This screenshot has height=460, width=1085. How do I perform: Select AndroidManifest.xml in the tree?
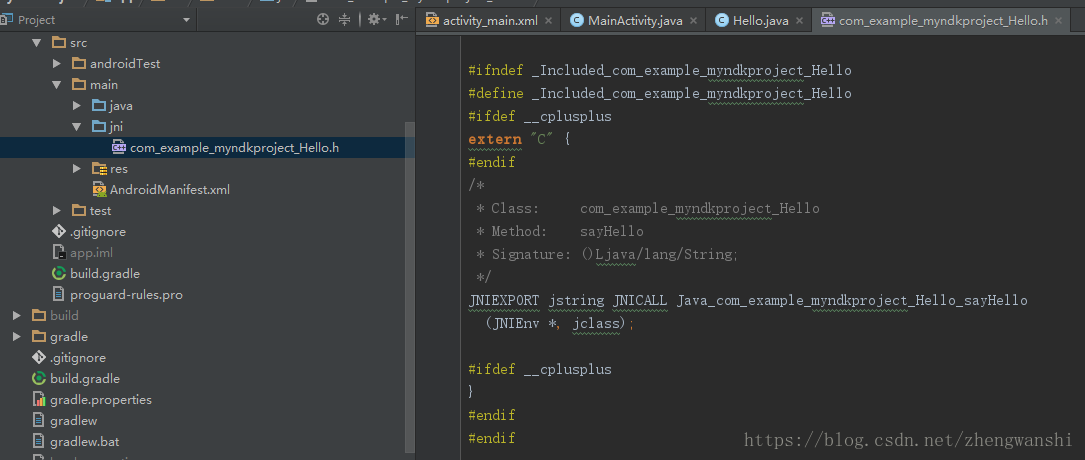(170, 190)
